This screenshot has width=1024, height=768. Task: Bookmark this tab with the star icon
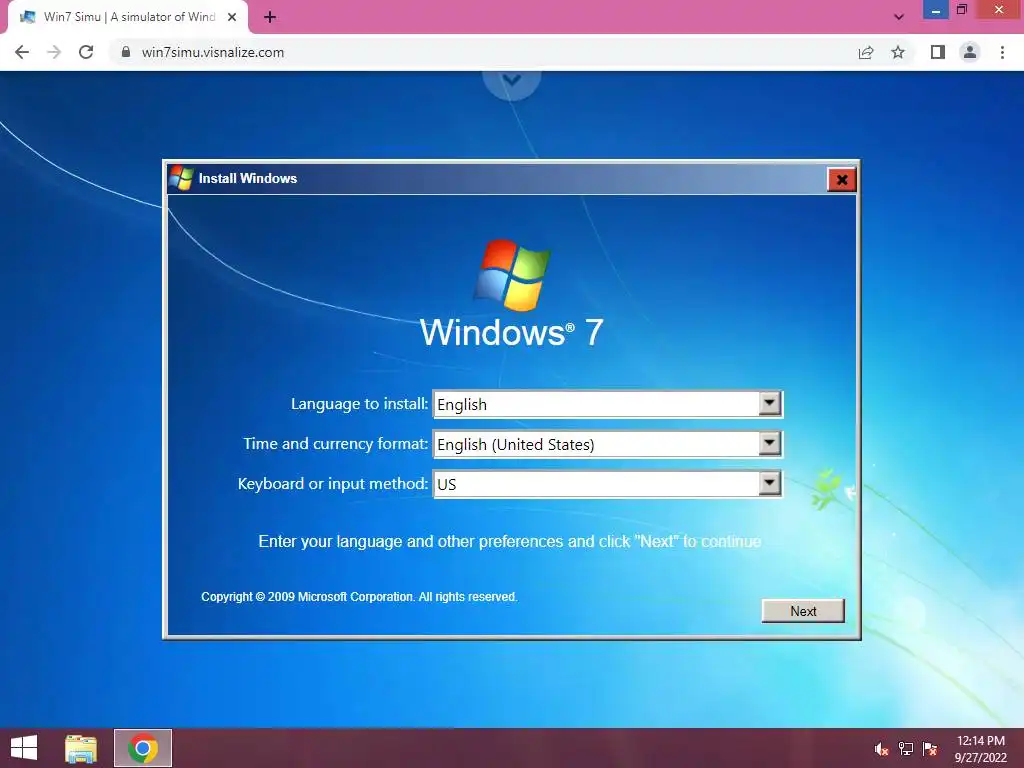click(898, 52)
